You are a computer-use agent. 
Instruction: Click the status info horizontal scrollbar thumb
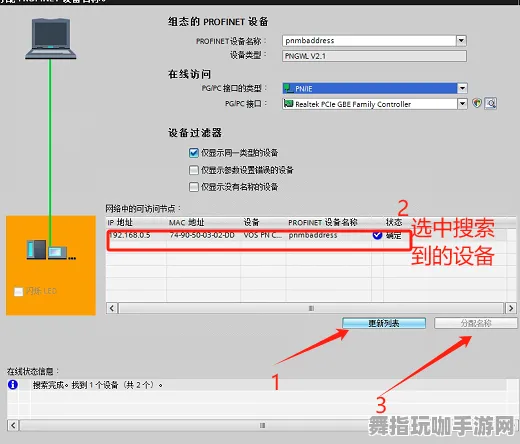click(x=262, y=425)
